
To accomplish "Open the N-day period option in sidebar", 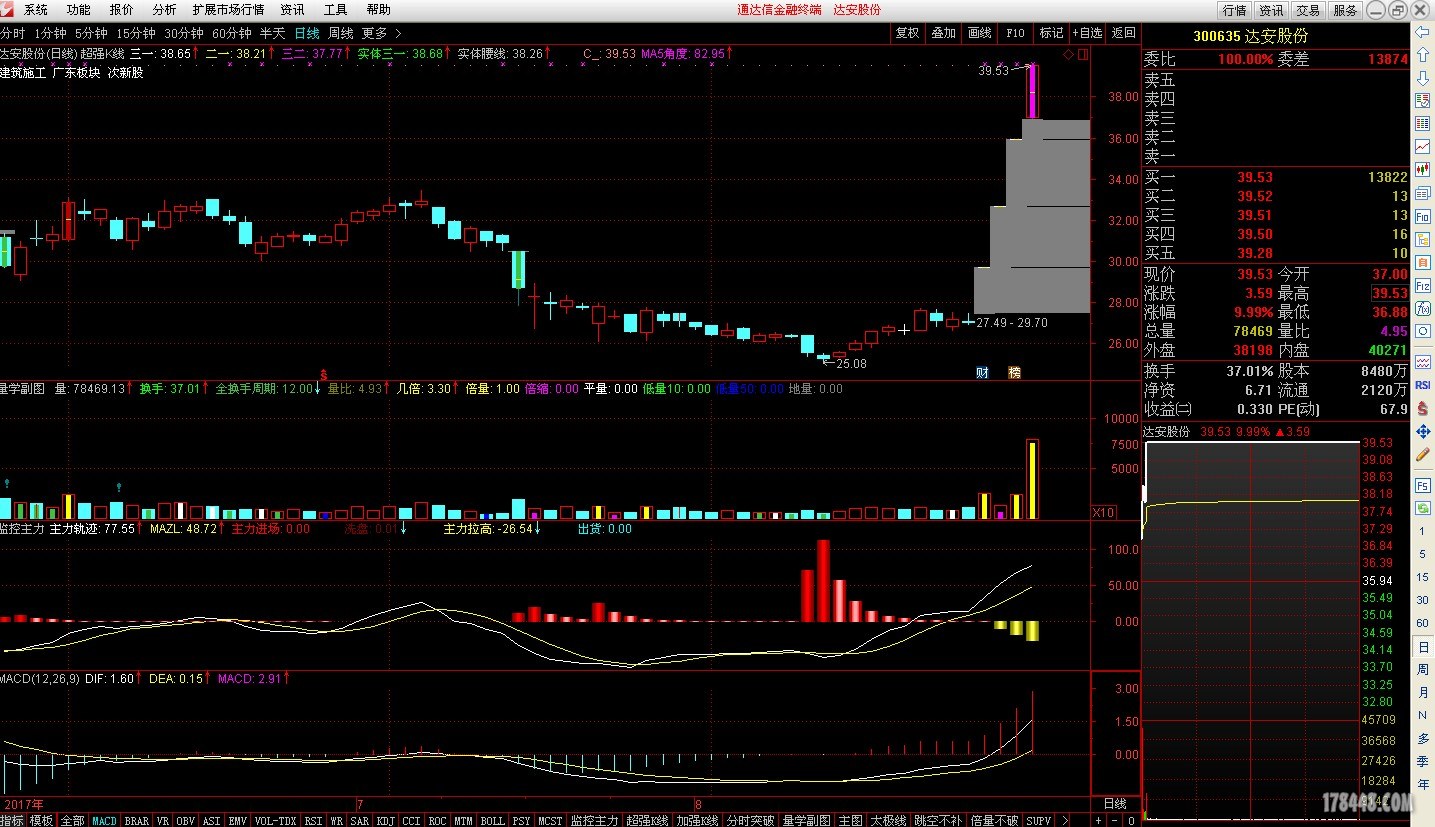I will (x=1422, y=714).
